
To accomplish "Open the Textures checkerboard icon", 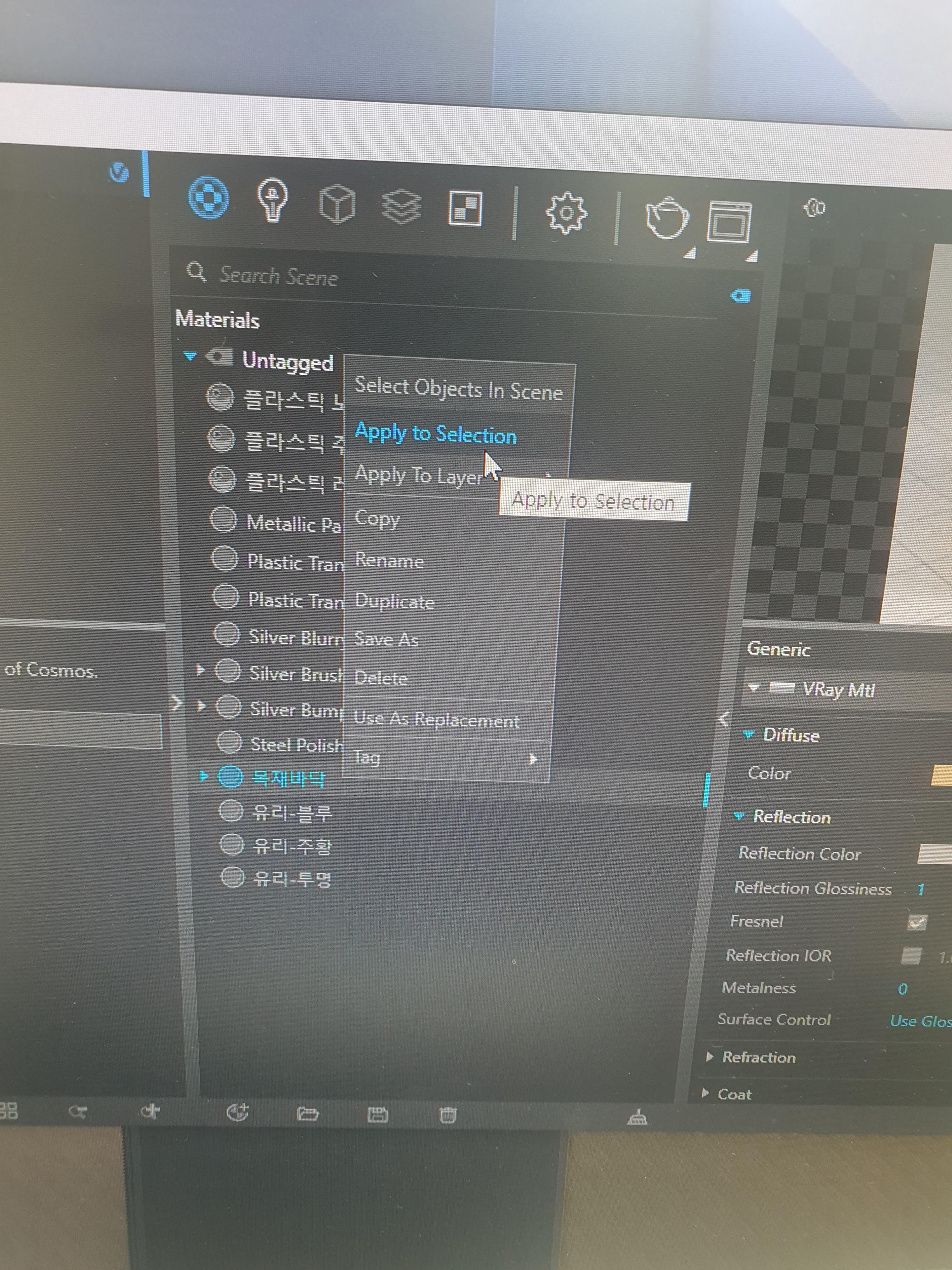I will [x=465, y=209].
